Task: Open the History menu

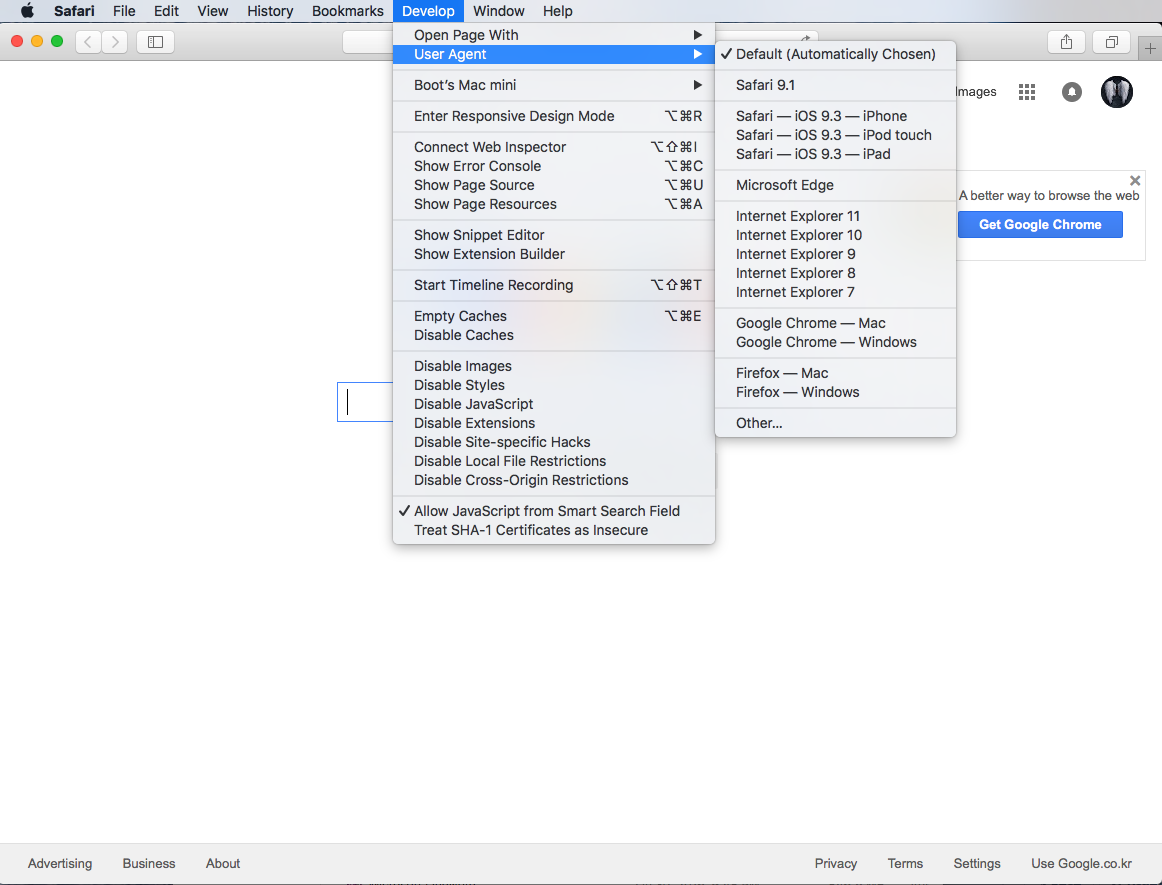Action: click(270, 10)
